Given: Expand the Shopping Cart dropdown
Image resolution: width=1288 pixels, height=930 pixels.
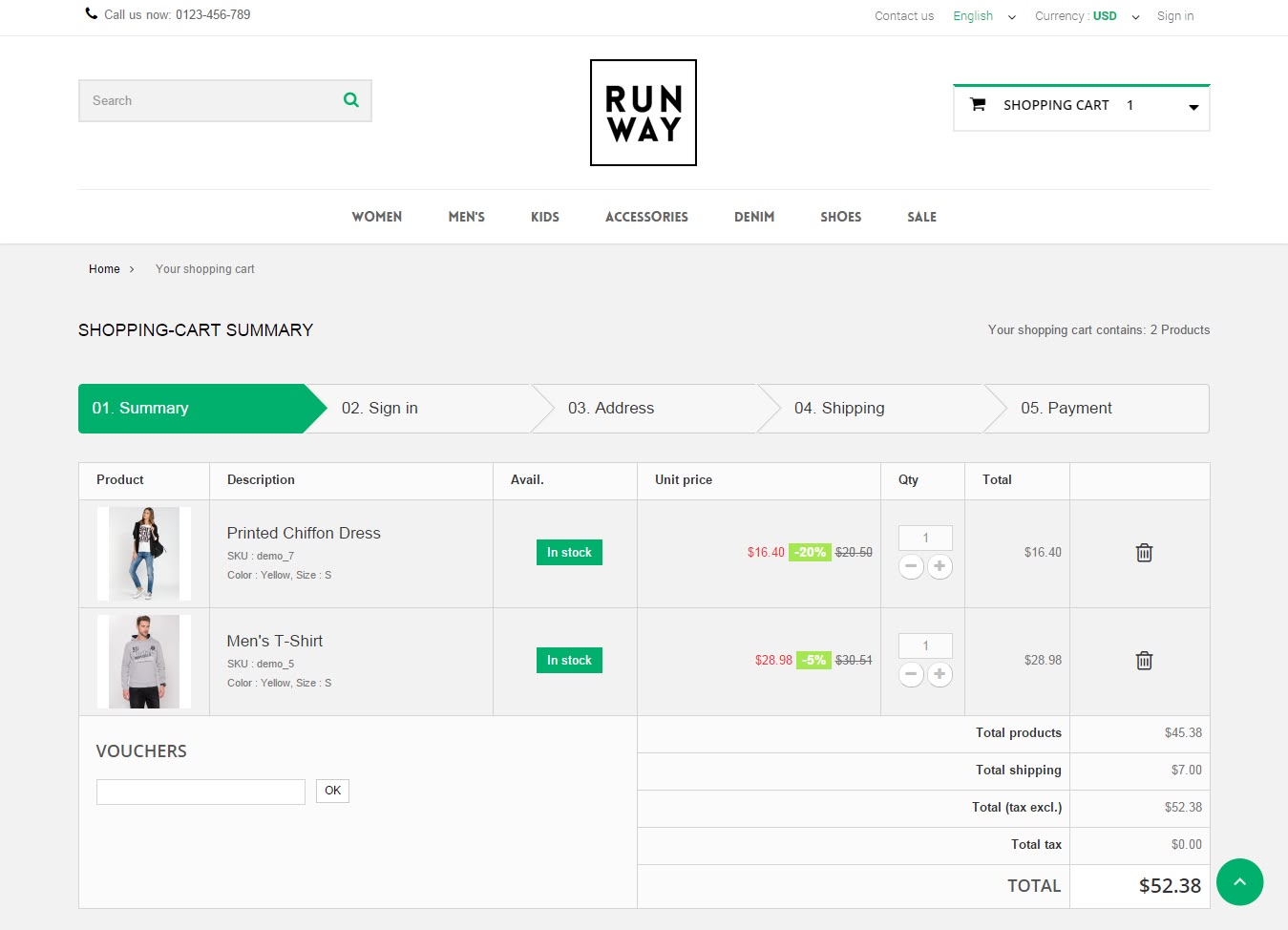Looking at the screenshot, I should click(x=1193, y=107).
